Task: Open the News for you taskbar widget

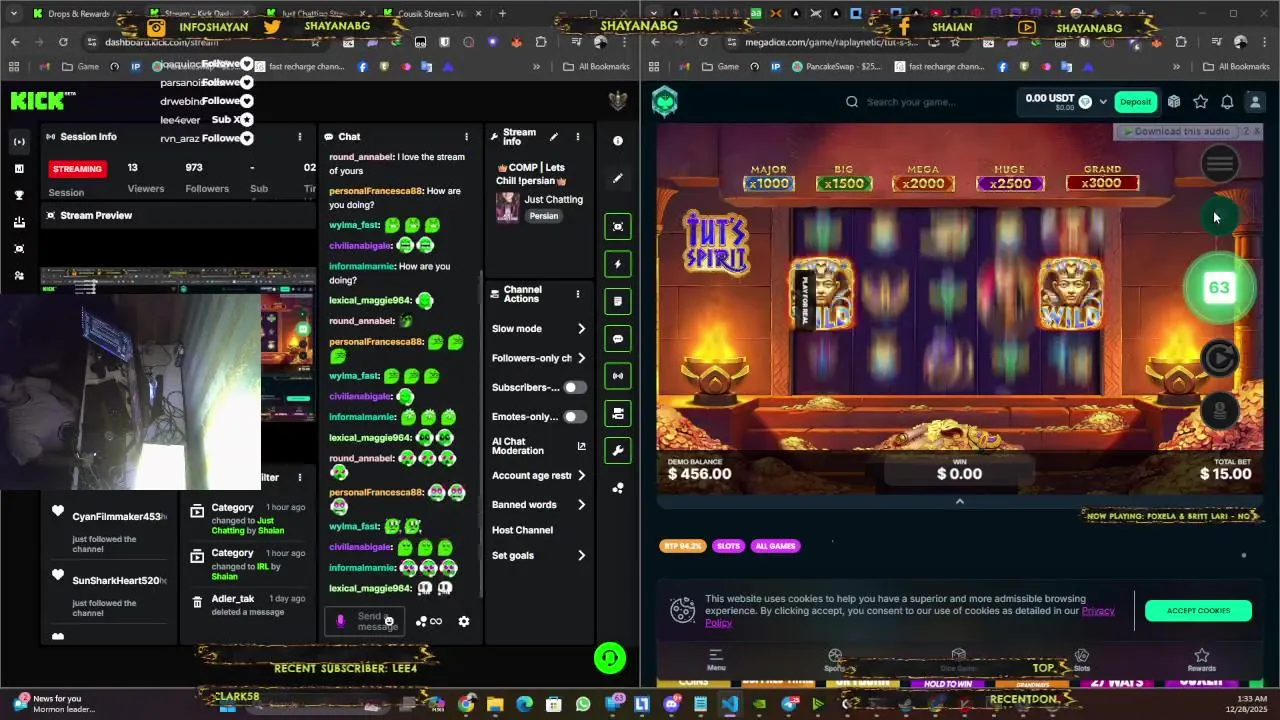Action: [x=55, y=704]
